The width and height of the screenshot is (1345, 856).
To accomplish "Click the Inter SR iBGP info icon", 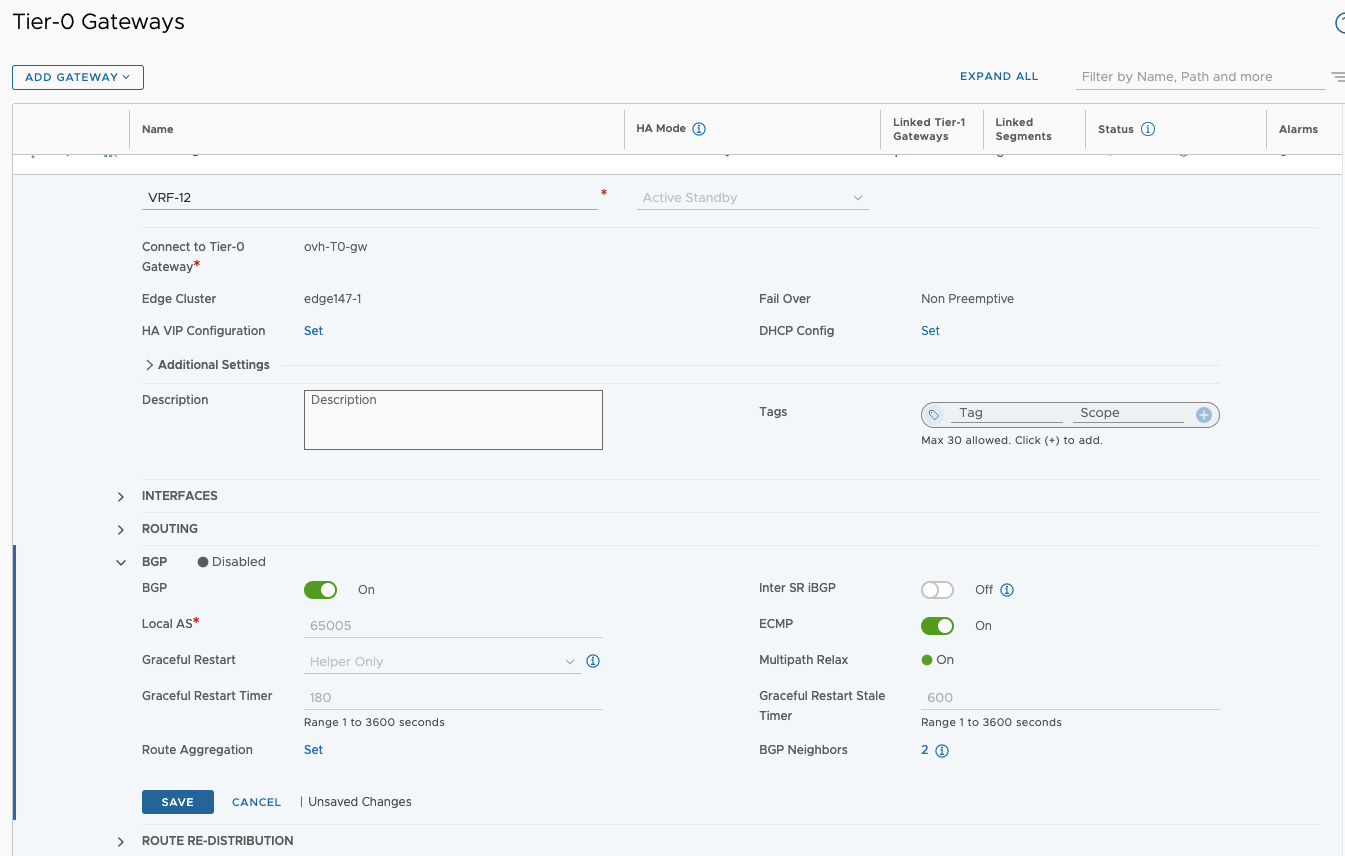I will click(1007, 590).
